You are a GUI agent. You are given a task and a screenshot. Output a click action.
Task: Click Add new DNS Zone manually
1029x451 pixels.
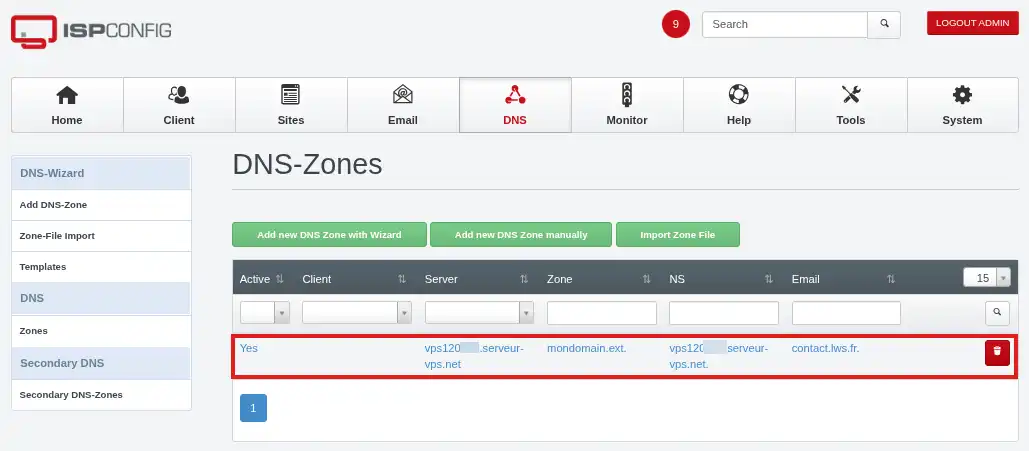pos(521,234)
